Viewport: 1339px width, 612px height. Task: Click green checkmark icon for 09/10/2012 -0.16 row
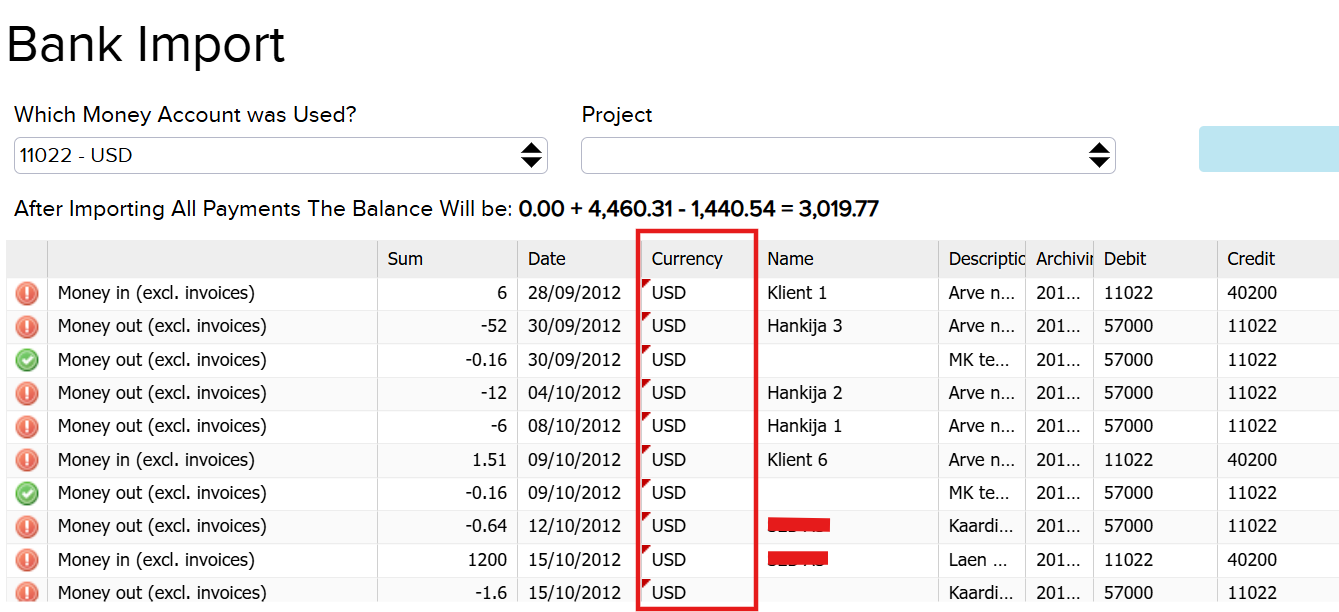[x=27, y=493]
